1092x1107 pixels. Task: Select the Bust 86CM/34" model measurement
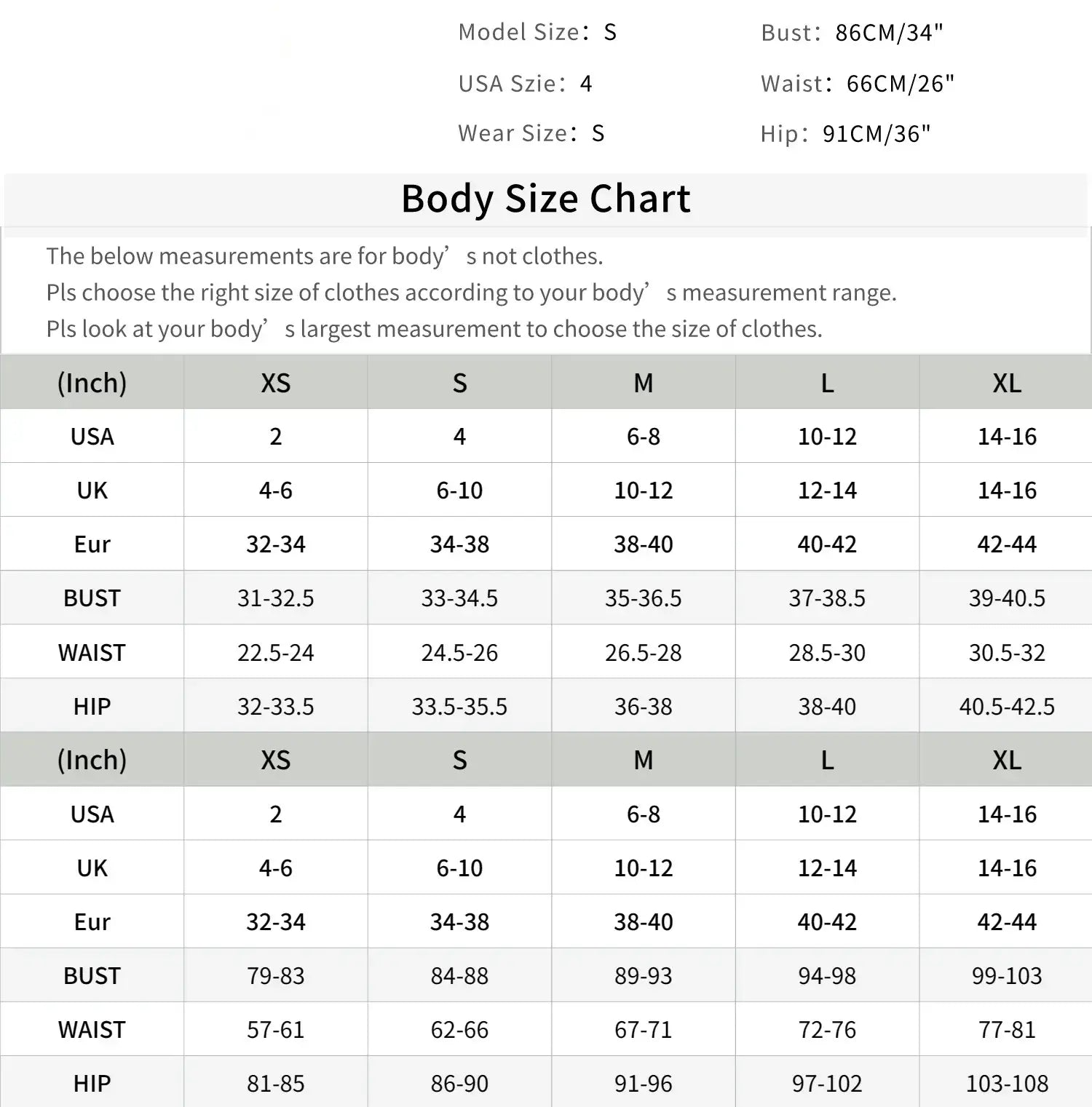point(852,33)
